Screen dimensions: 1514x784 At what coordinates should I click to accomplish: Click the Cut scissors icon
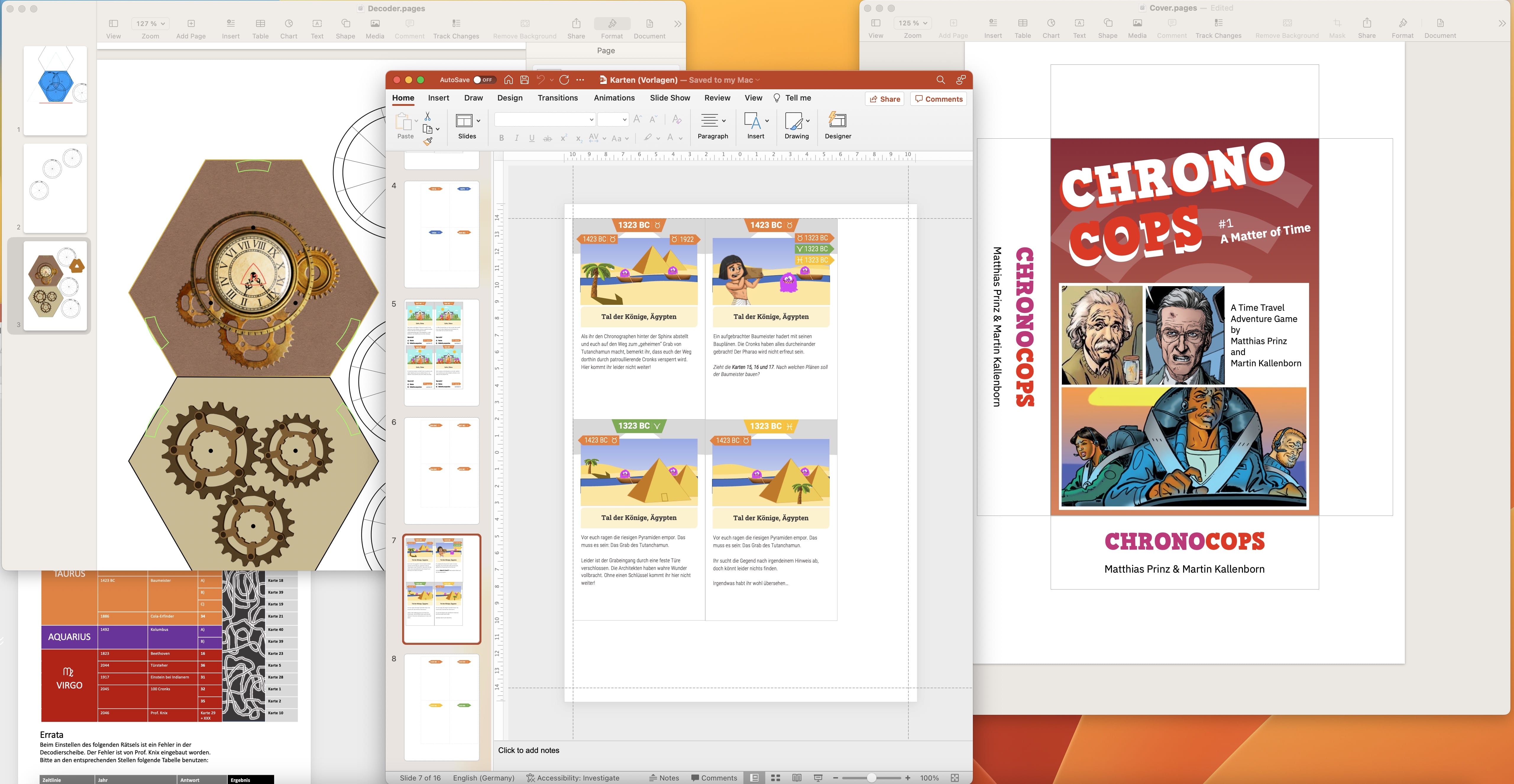pyautogui.click(x=427, y=116)
